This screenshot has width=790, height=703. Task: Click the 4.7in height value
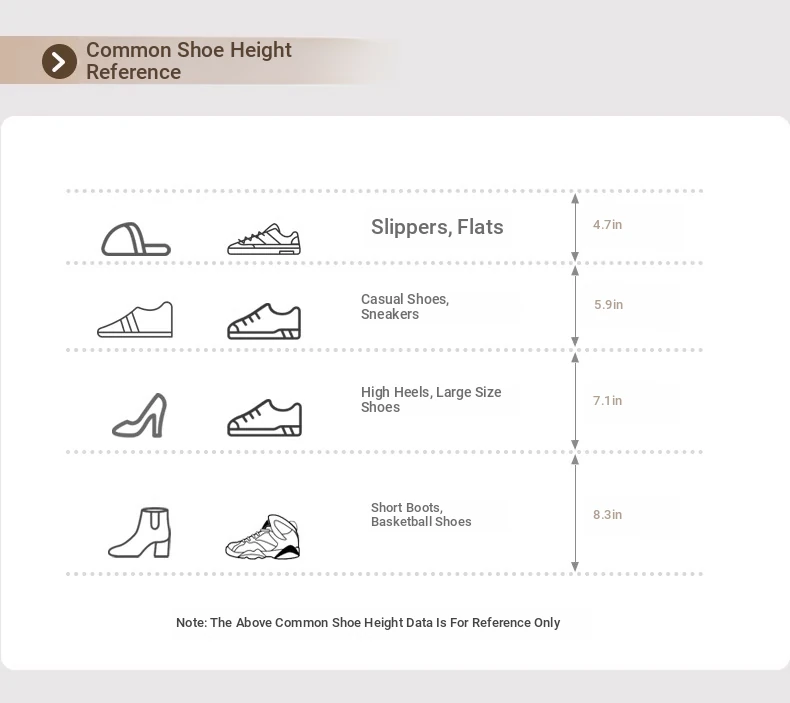coord(607,225)
